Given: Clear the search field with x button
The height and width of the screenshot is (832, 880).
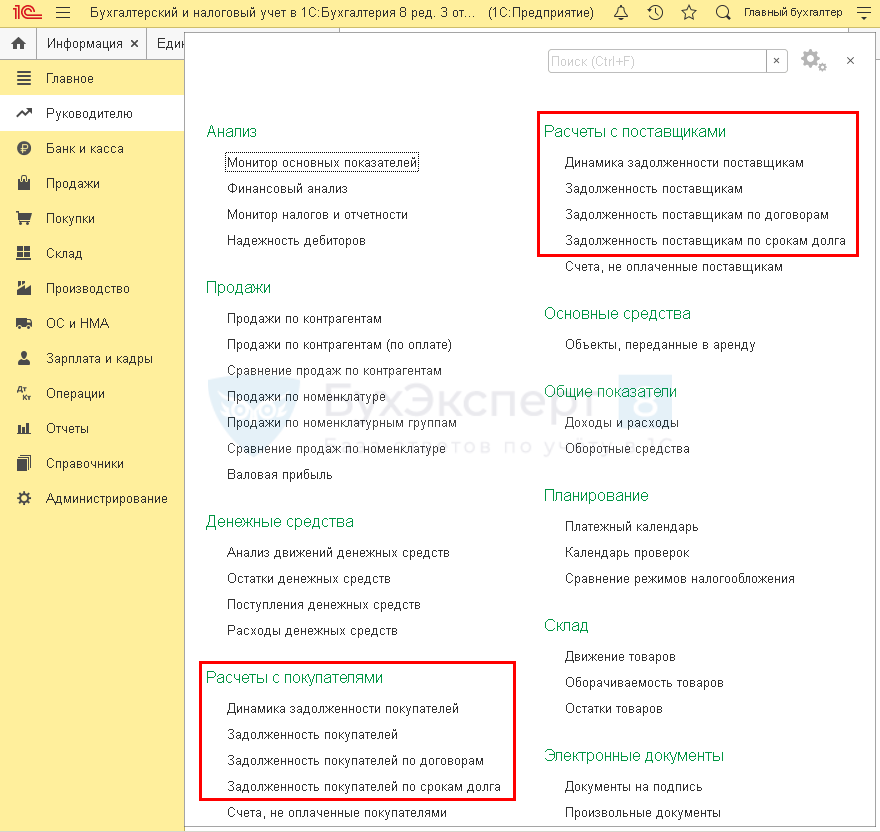Looking at the screenshot, I should [777, 61].
